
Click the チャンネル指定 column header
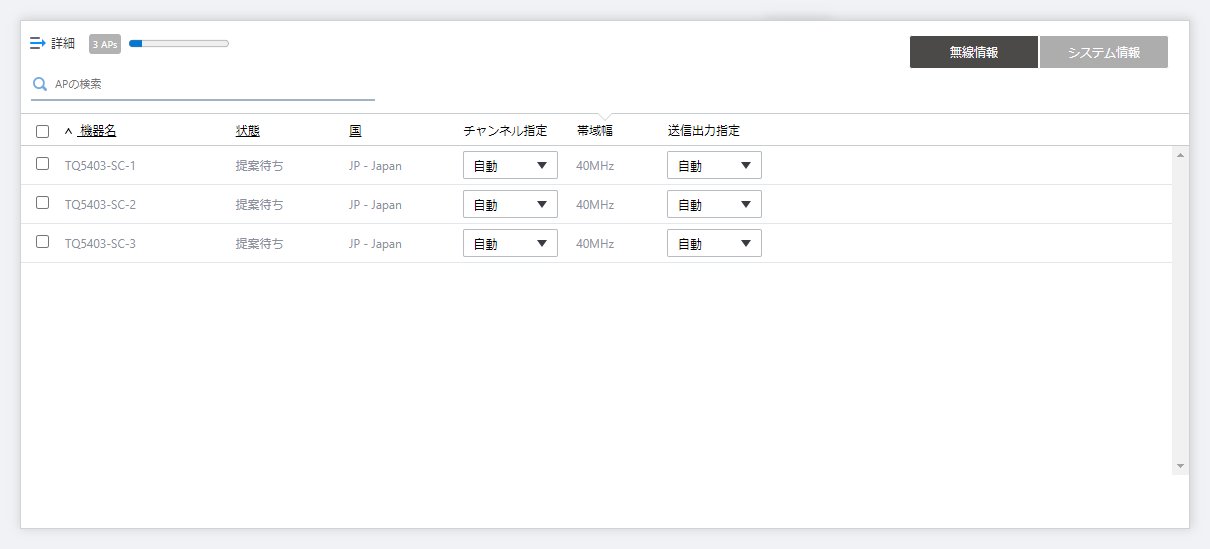[x=506, y=131]
